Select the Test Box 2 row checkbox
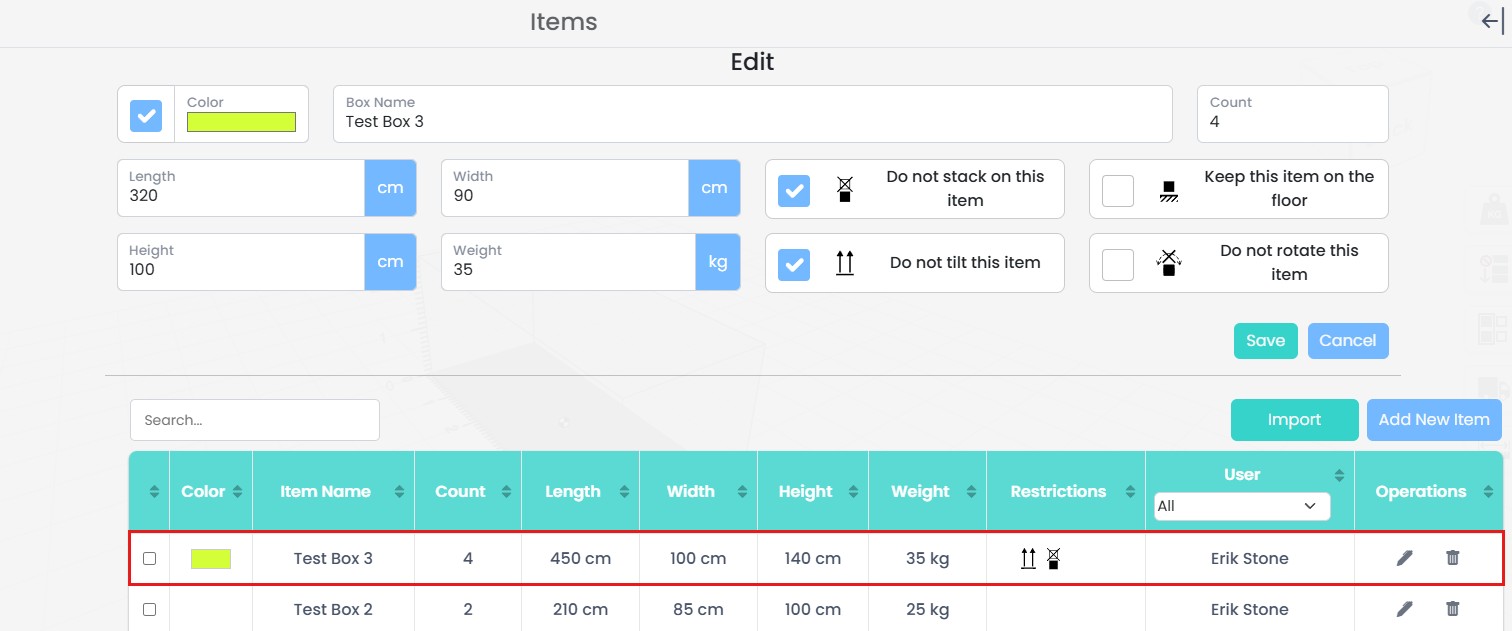 (x=150, y=609)
